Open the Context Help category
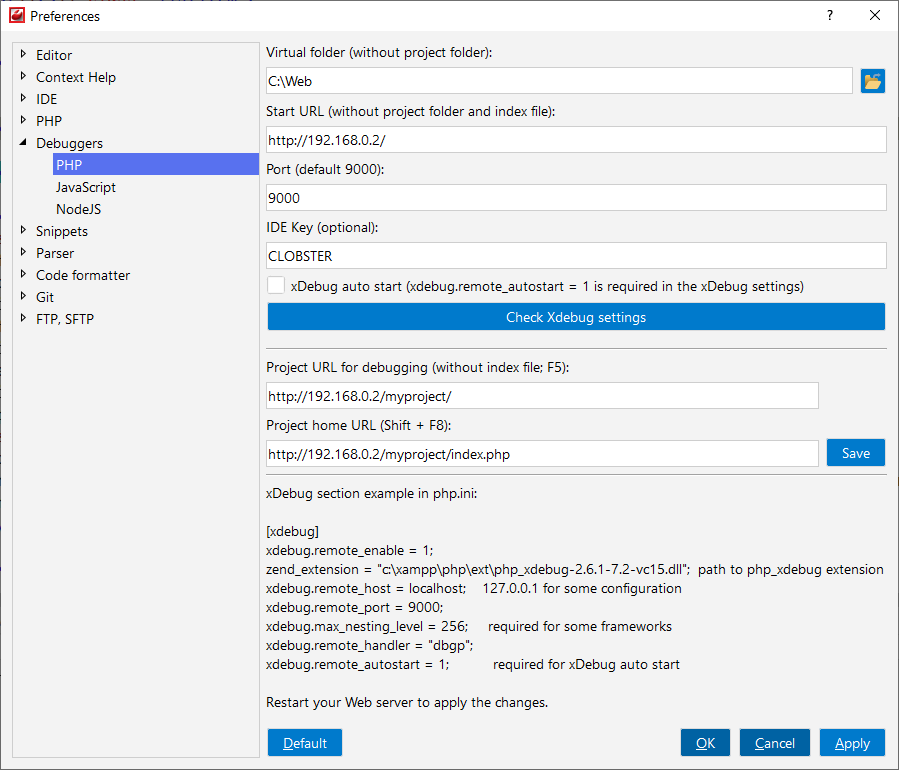The width and height of the screenshot is (899, 770). (x=76, y=77)
